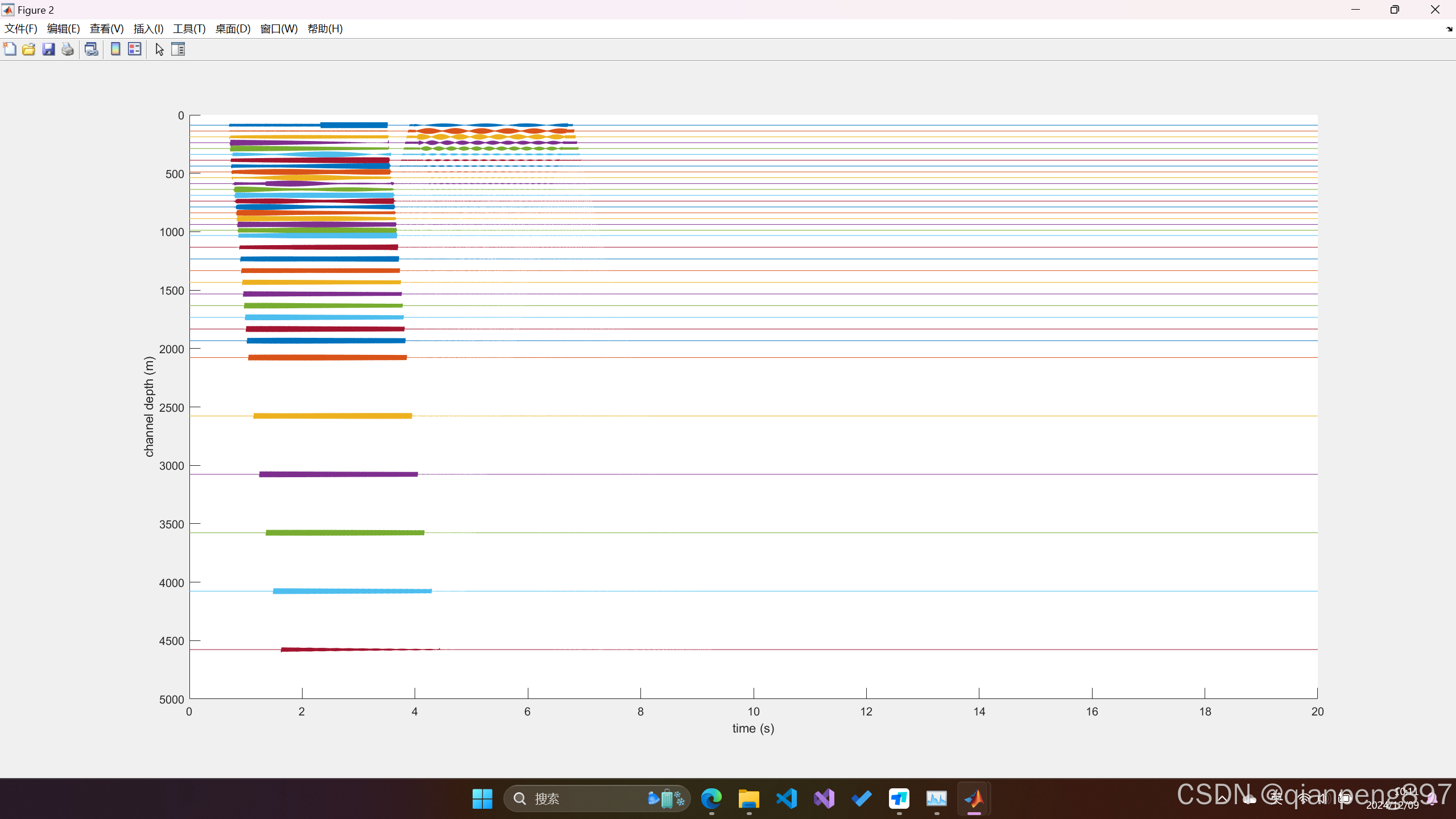Screen dimensions: 1456x819
Task: Insert a colorbar via the toolbar icon
Action: coord(115,49)
